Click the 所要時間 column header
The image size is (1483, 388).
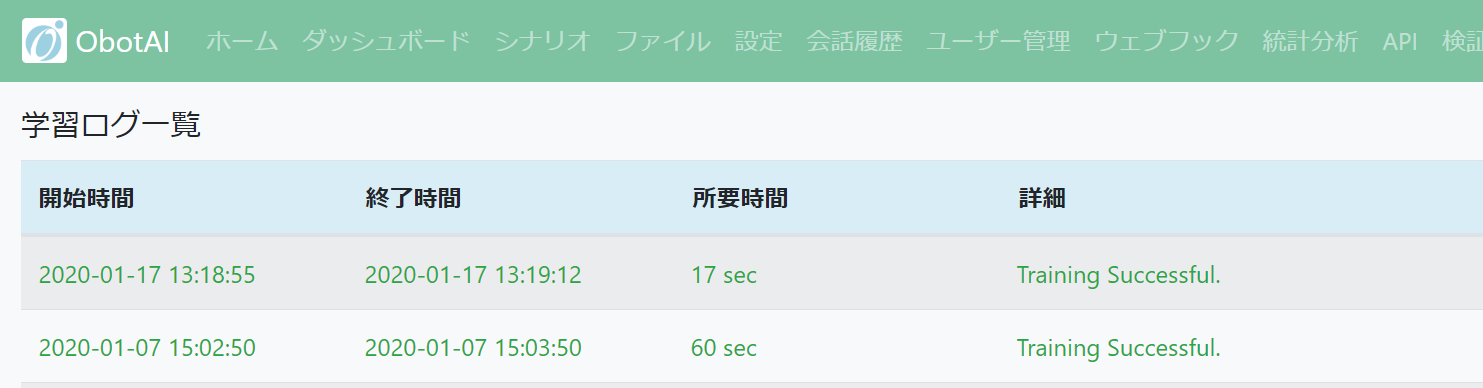(740, 198)
